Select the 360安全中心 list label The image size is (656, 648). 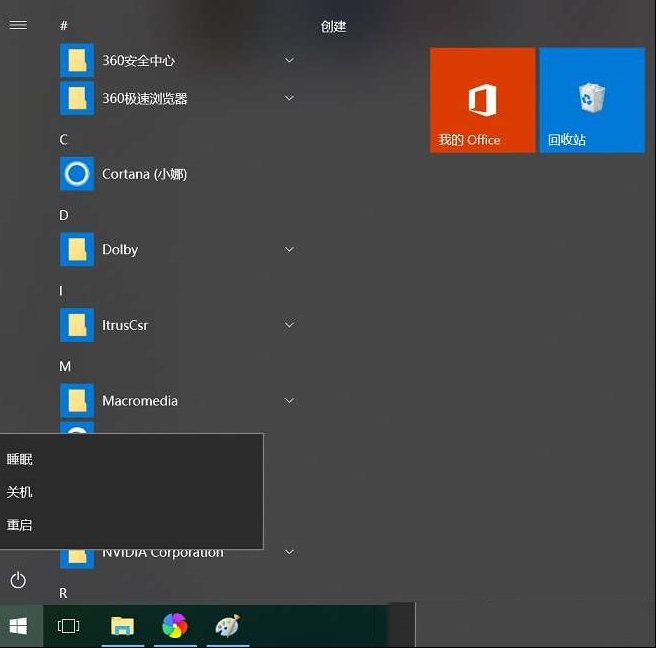(x=138, y=61)
